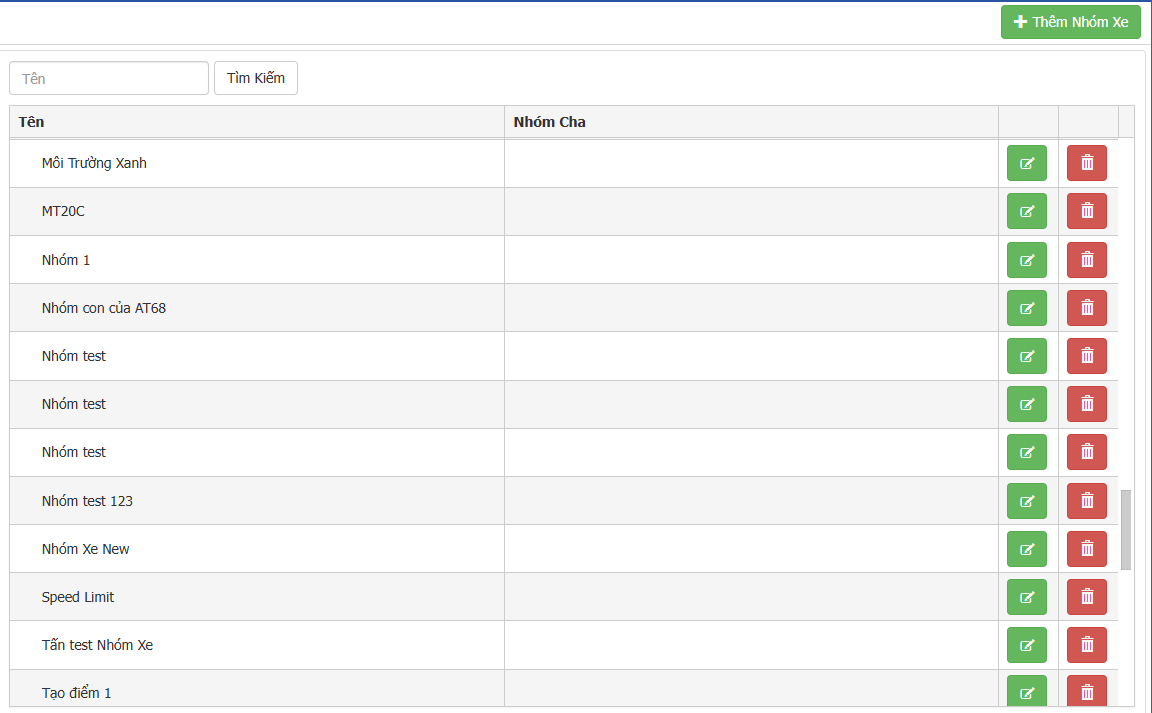
Task: Focus the Tên search input field
Action: tap(109, 78)
